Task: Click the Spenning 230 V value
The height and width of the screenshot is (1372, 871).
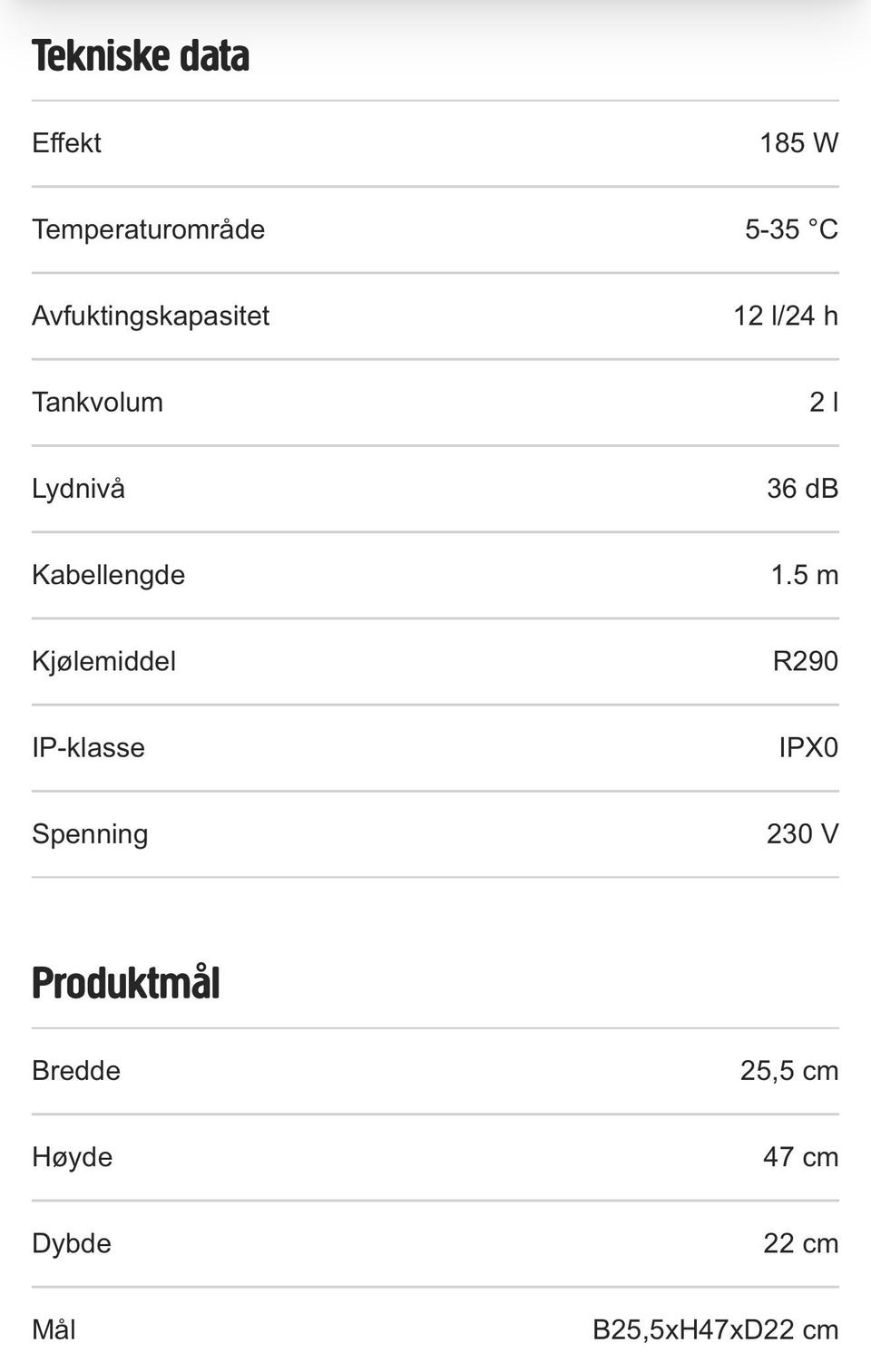Action: (802, 834)
